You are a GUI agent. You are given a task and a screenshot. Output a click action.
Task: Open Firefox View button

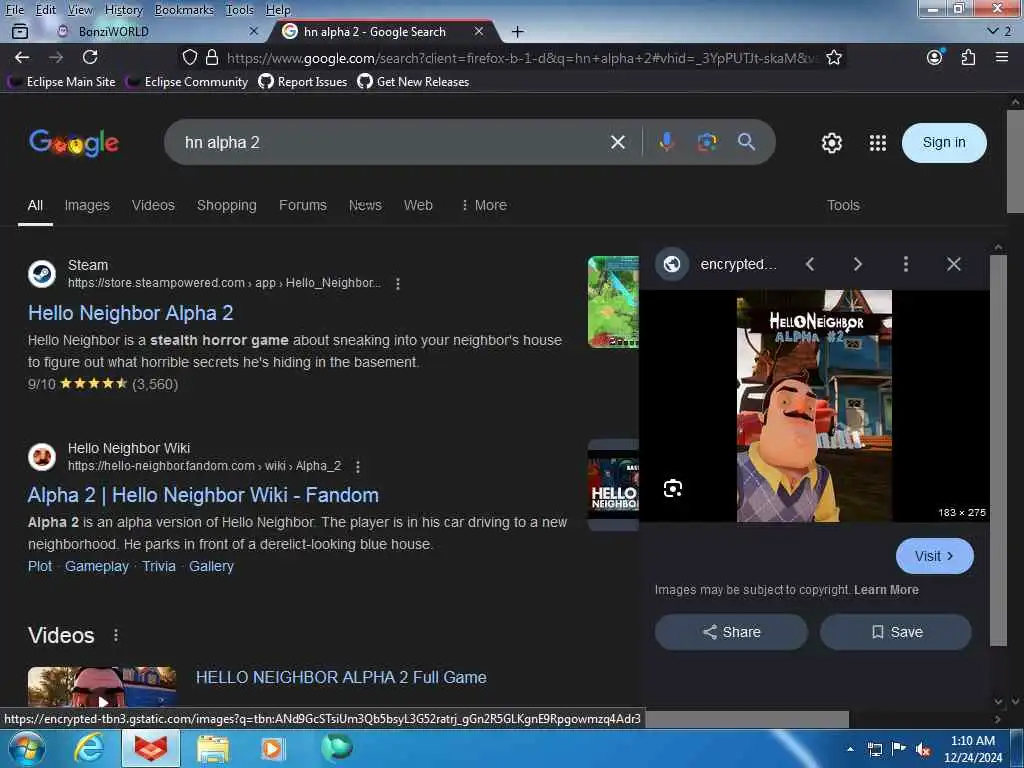pyautogui.click(x=20, y=31)
